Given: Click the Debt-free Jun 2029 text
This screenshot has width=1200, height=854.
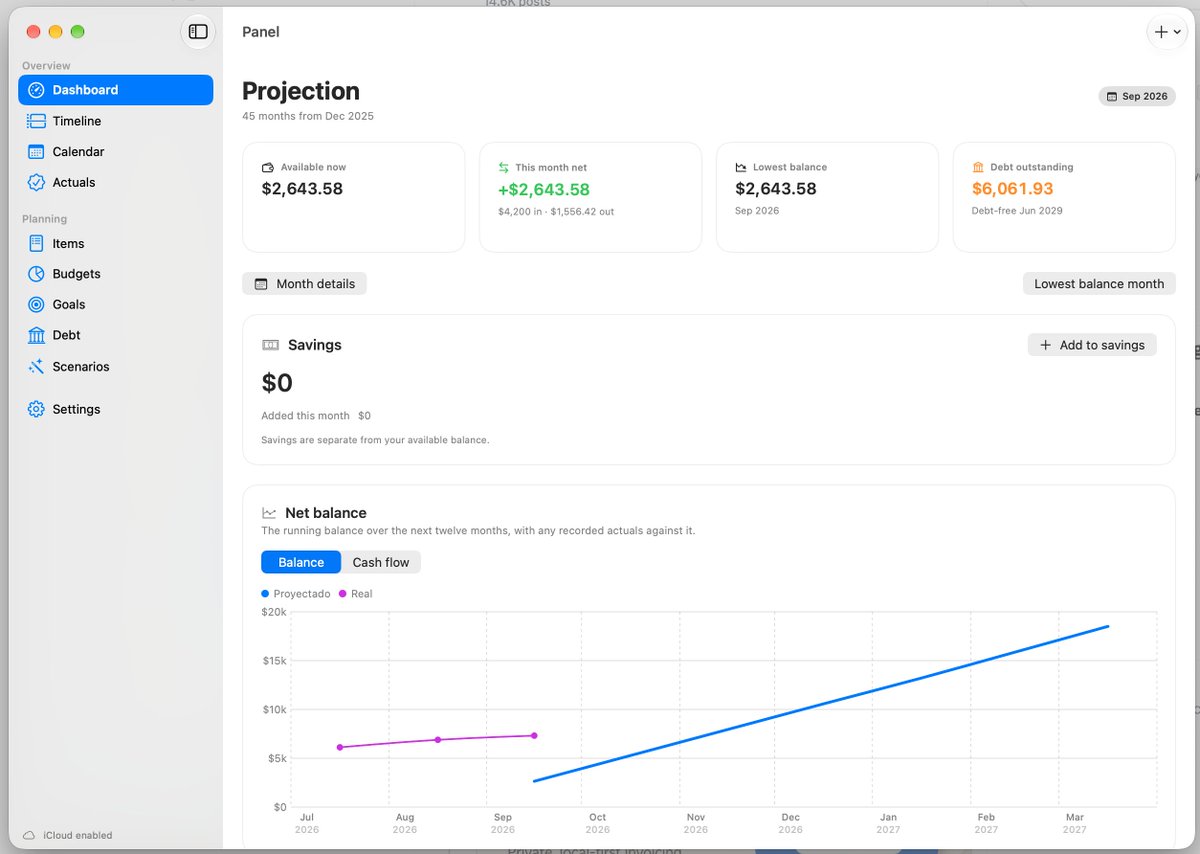Looking at the screenshot, I should click(1017, 211).
